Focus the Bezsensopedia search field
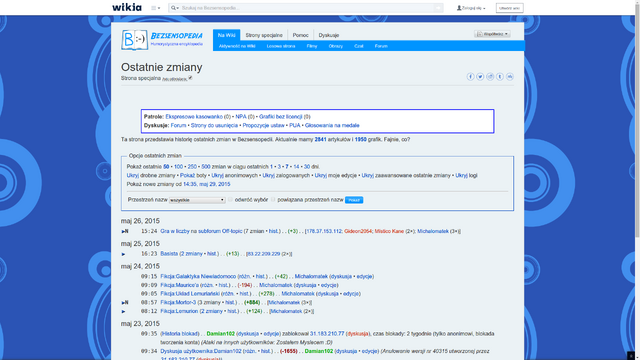The image size is (640, 360). point(306,8)
